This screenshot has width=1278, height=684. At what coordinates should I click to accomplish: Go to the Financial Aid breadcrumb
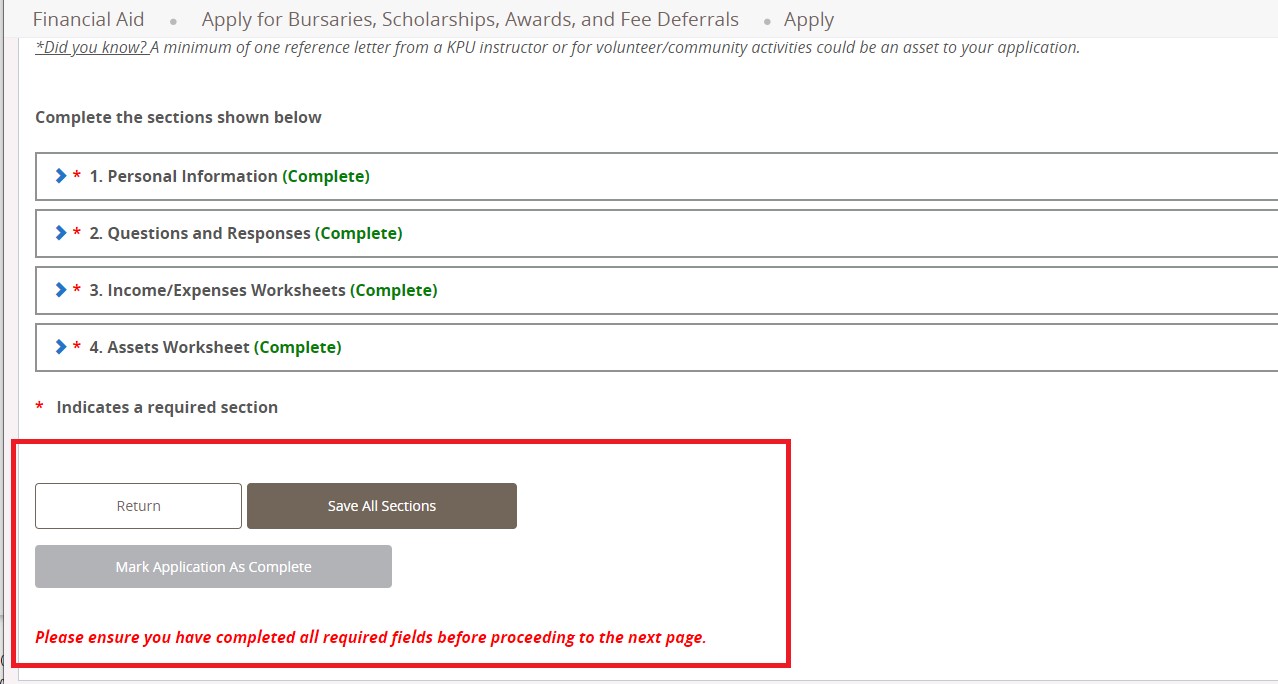(x=89, y=20)
